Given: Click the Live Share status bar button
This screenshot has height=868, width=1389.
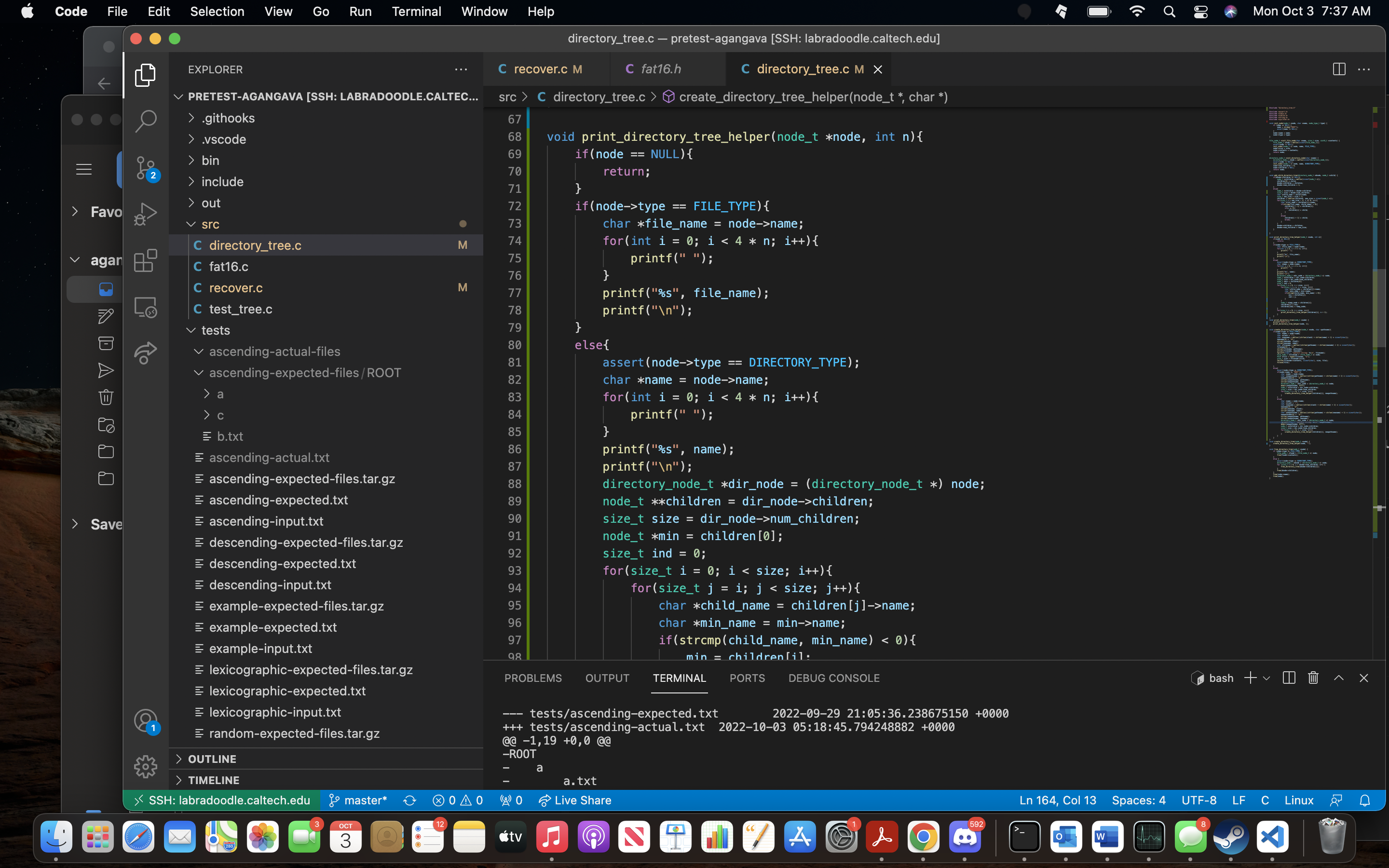Looking at the screenshot, I should [x=575, y=800].
